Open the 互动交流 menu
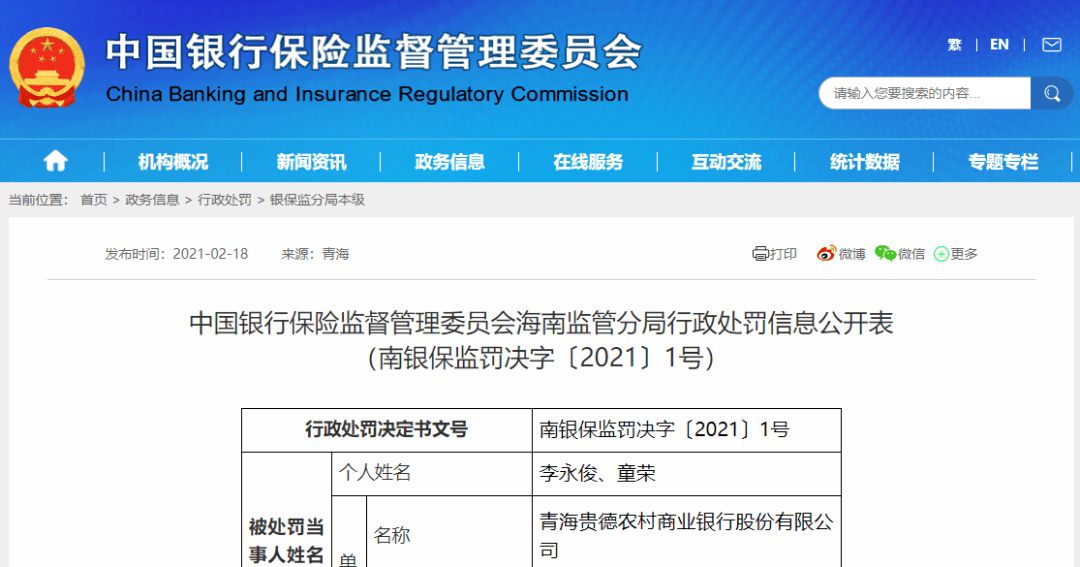The height and width of the screenshot is (567, 1080). [x=726, y=162]
